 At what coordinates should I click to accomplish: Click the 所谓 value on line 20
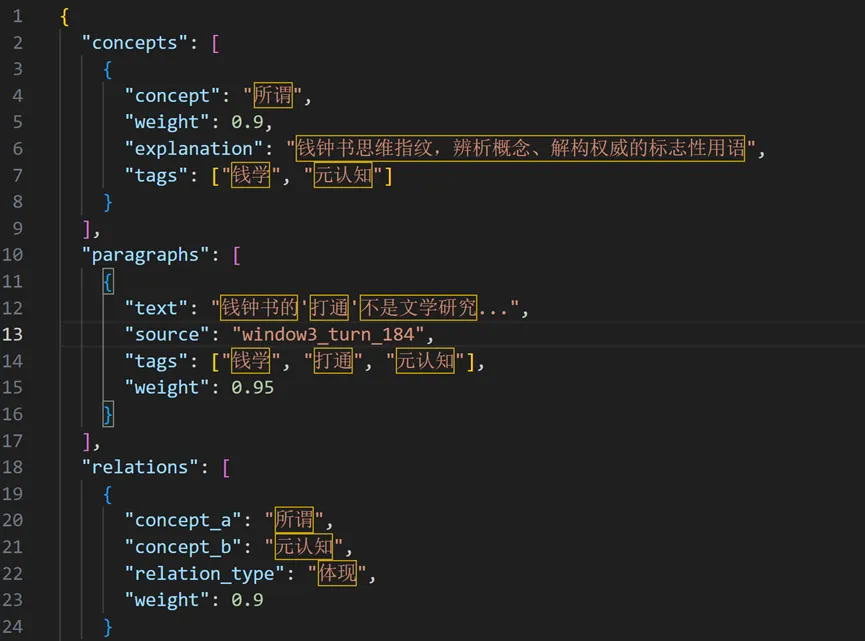coord(294,520)
